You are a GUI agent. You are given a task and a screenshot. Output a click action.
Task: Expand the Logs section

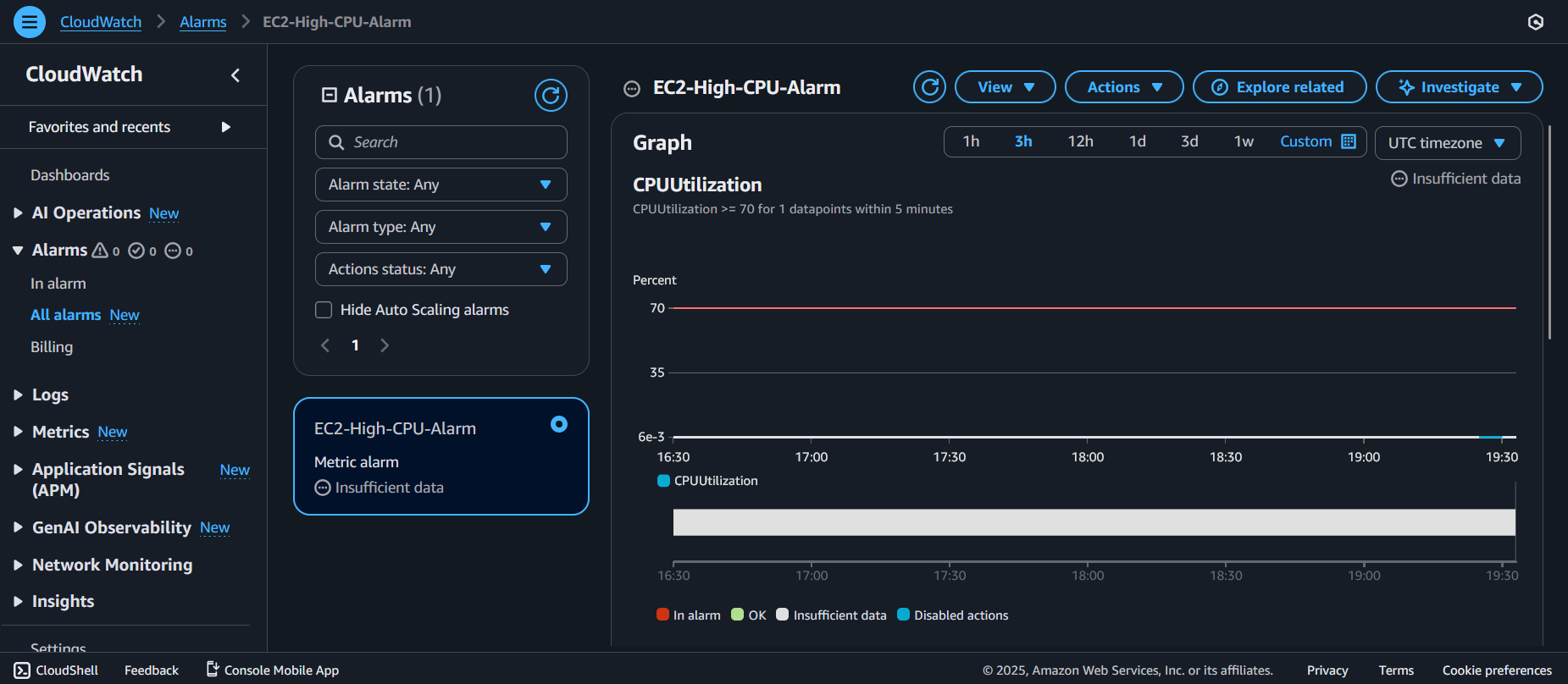[x=18, y=395]
